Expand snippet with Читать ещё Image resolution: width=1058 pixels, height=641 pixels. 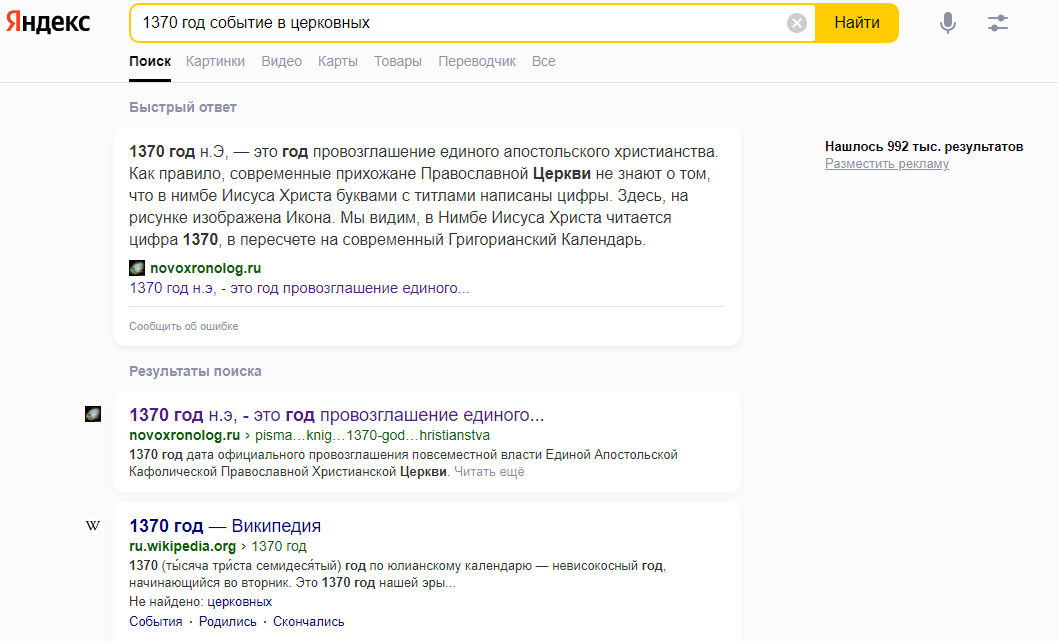(x=489, y=471)
